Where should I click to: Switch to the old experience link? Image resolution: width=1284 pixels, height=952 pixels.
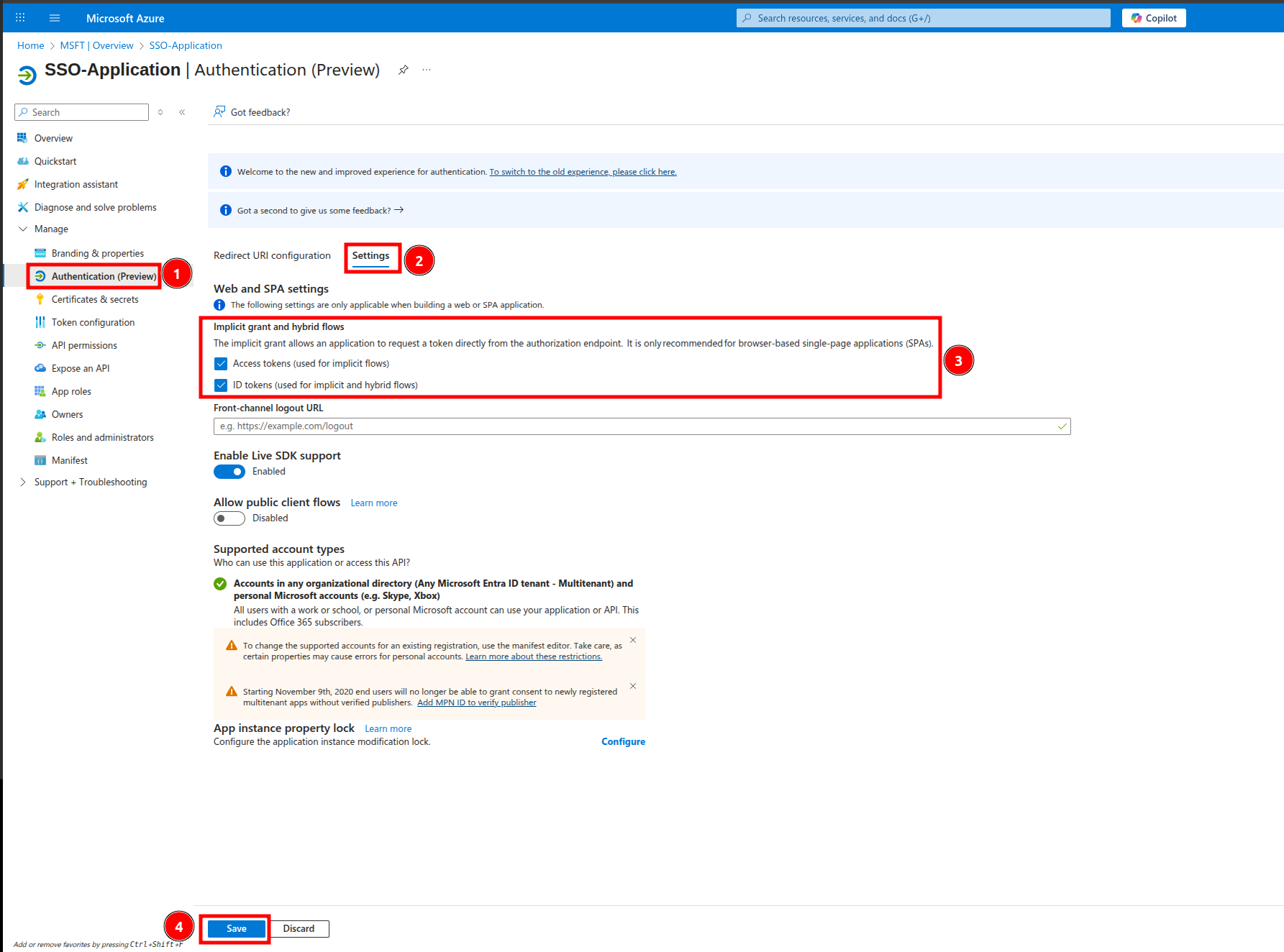coord(583,172)
